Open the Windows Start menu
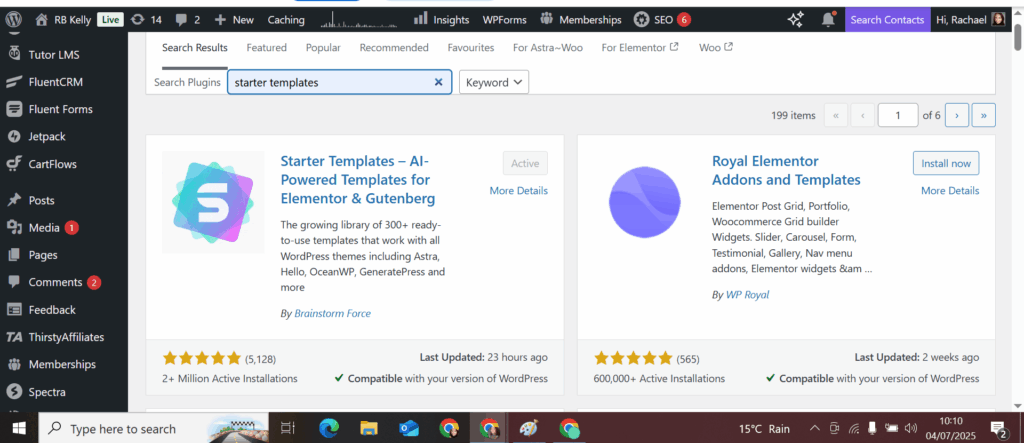This screenshot has height=443, width=1024. 19,429
